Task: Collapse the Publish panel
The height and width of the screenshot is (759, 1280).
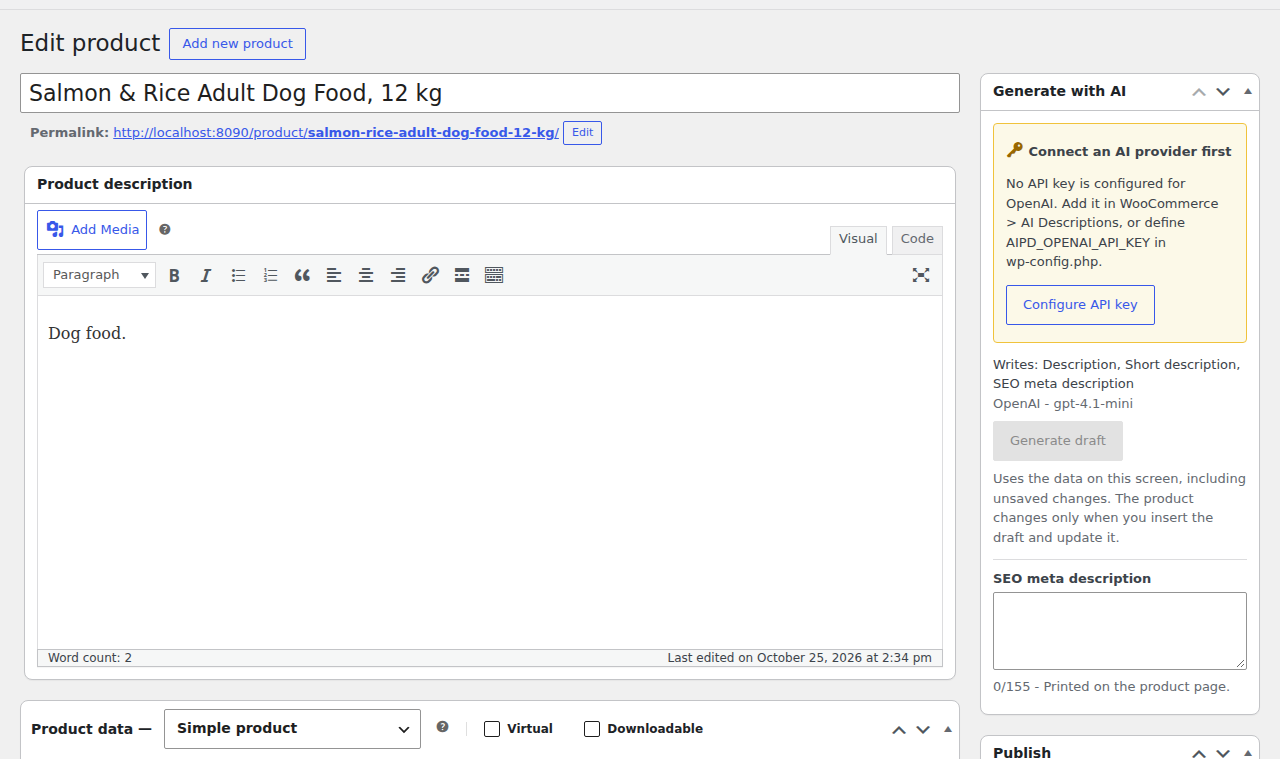Action: point(1248,753)
